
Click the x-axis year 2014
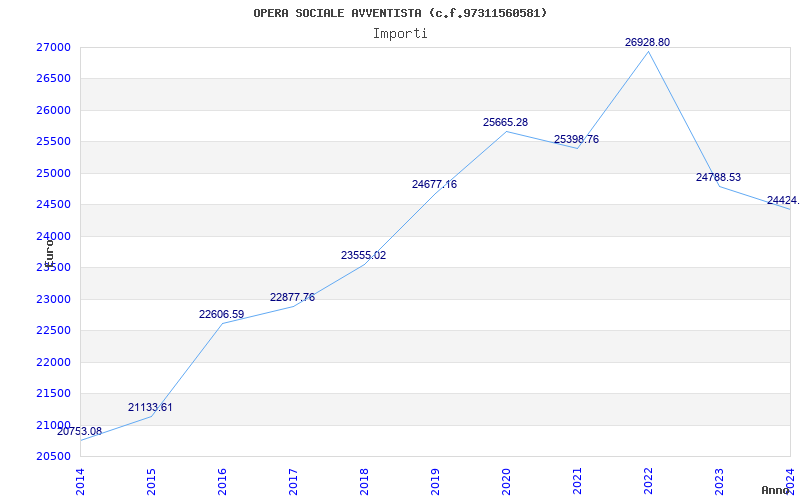(81, 482)
